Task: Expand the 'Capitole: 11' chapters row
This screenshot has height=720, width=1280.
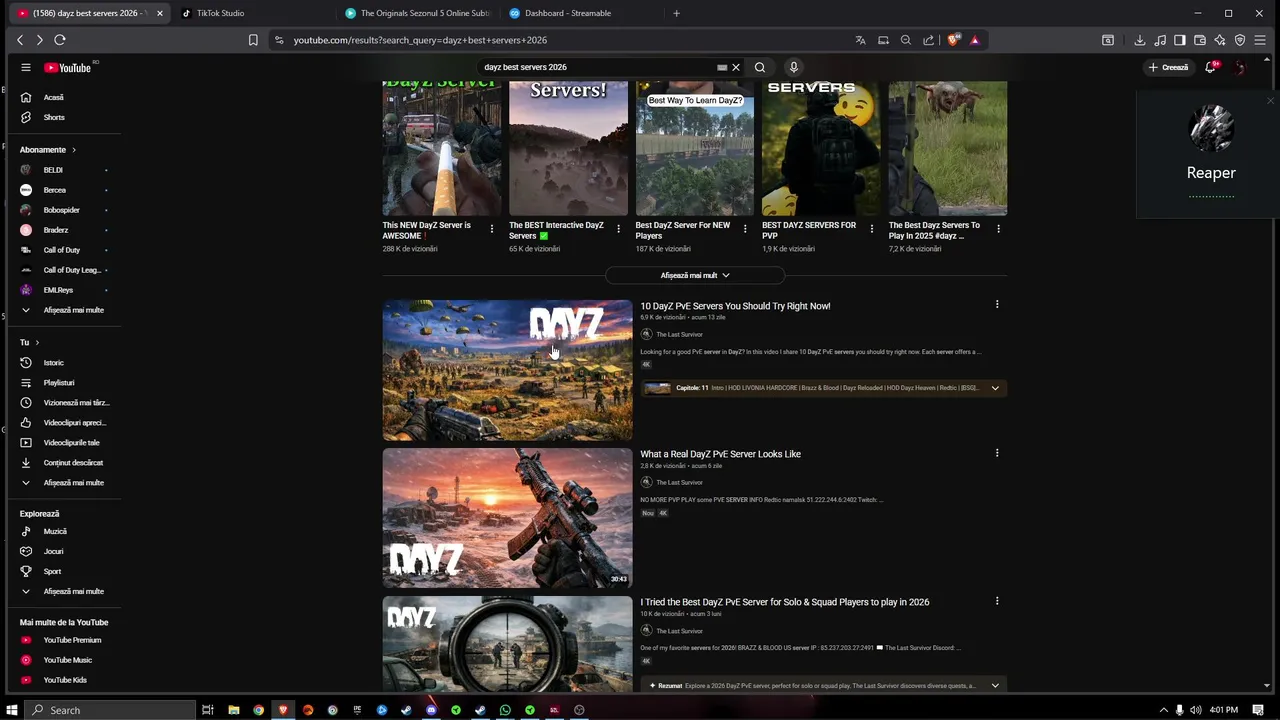Action: (823, 388)
